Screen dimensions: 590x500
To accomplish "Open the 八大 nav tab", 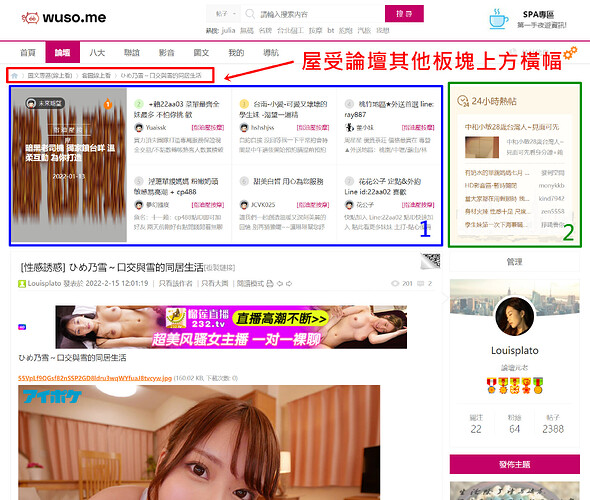I will point(97,53).
